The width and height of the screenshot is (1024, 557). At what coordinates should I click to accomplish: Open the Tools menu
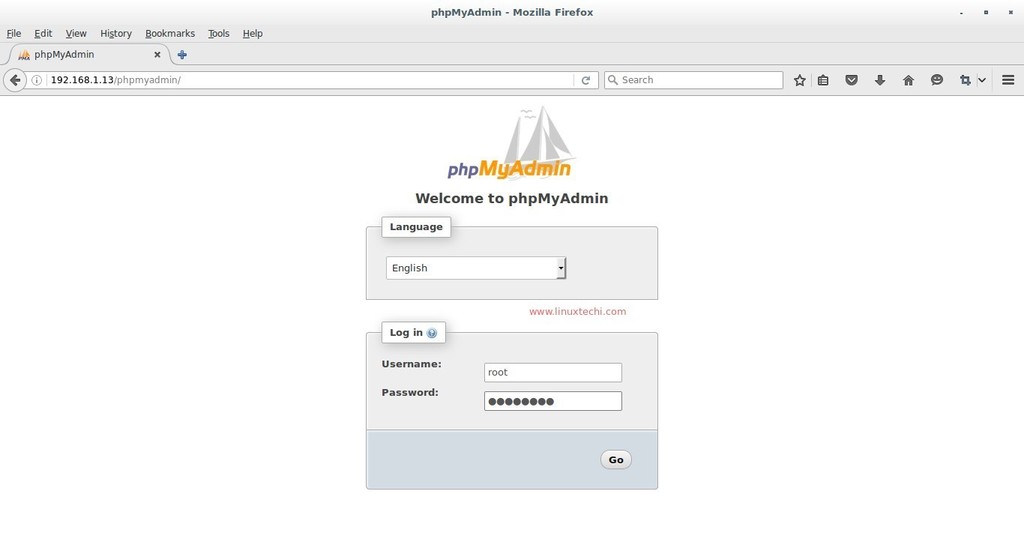[219, 33]
